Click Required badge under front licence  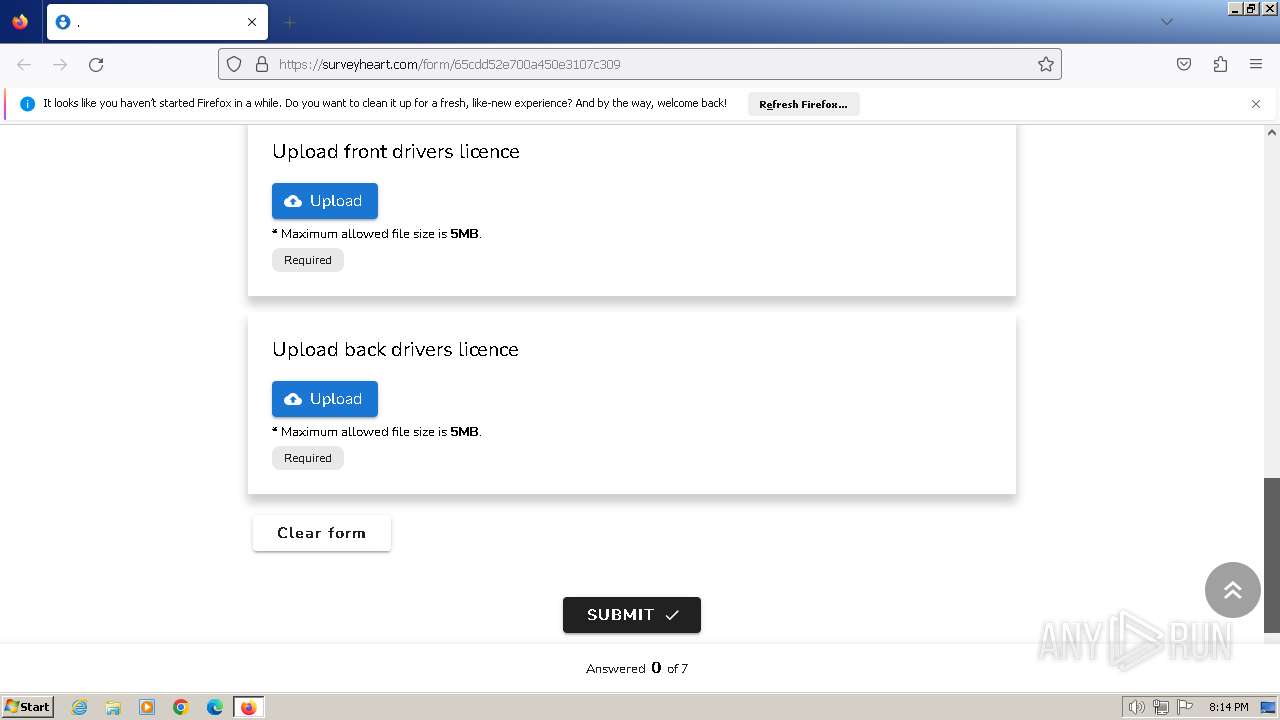pos(308,260)
